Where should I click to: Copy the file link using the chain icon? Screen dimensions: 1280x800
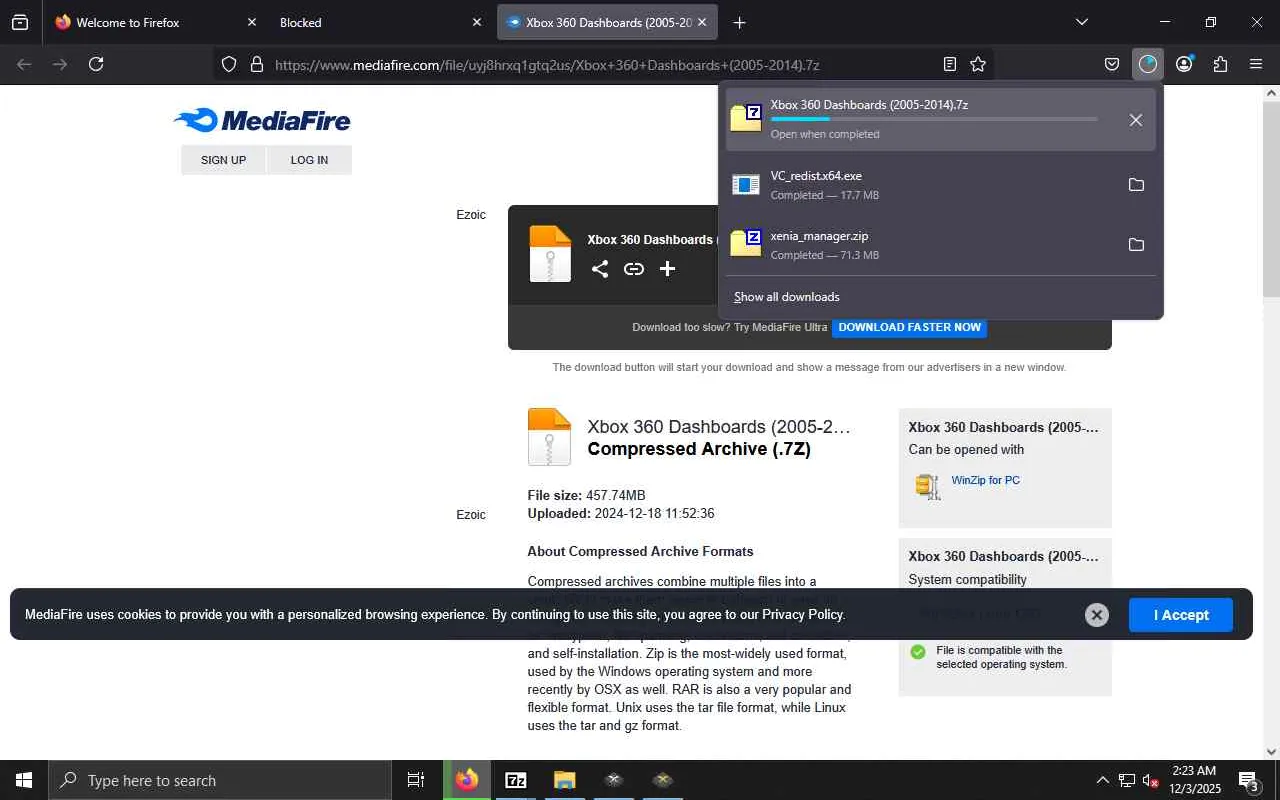pos(634,268)
